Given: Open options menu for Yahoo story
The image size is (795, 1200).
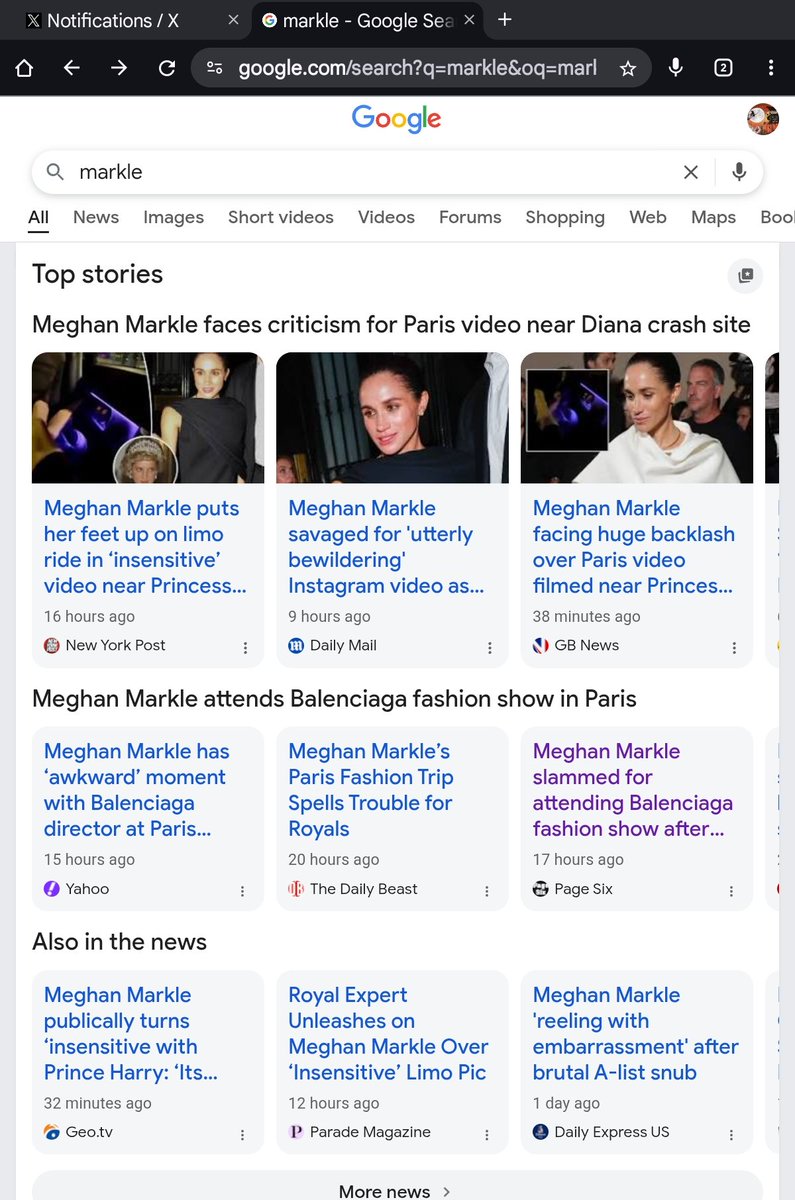Looking at the screenshot, I should (242, 891).
